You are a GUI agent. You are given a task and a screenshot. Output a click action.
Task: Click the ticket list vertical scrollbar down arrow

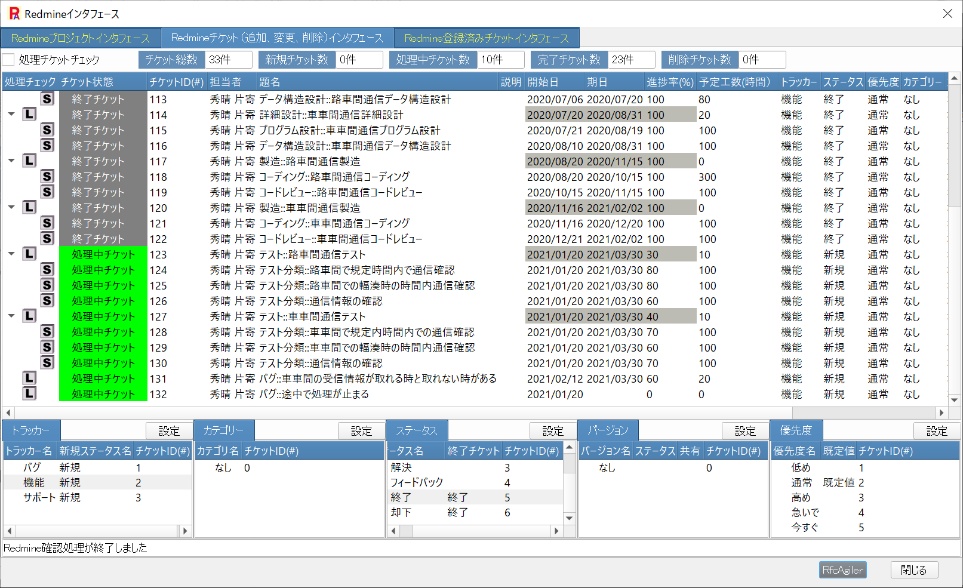(954, 399)
